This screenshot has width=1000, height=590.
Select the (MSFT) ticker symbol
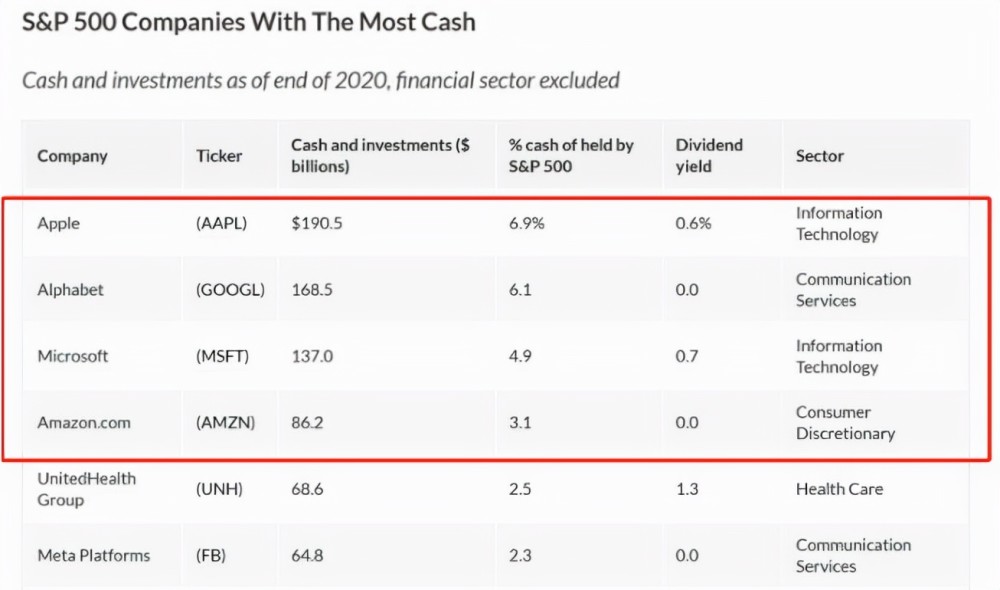[x=222, y=356]
